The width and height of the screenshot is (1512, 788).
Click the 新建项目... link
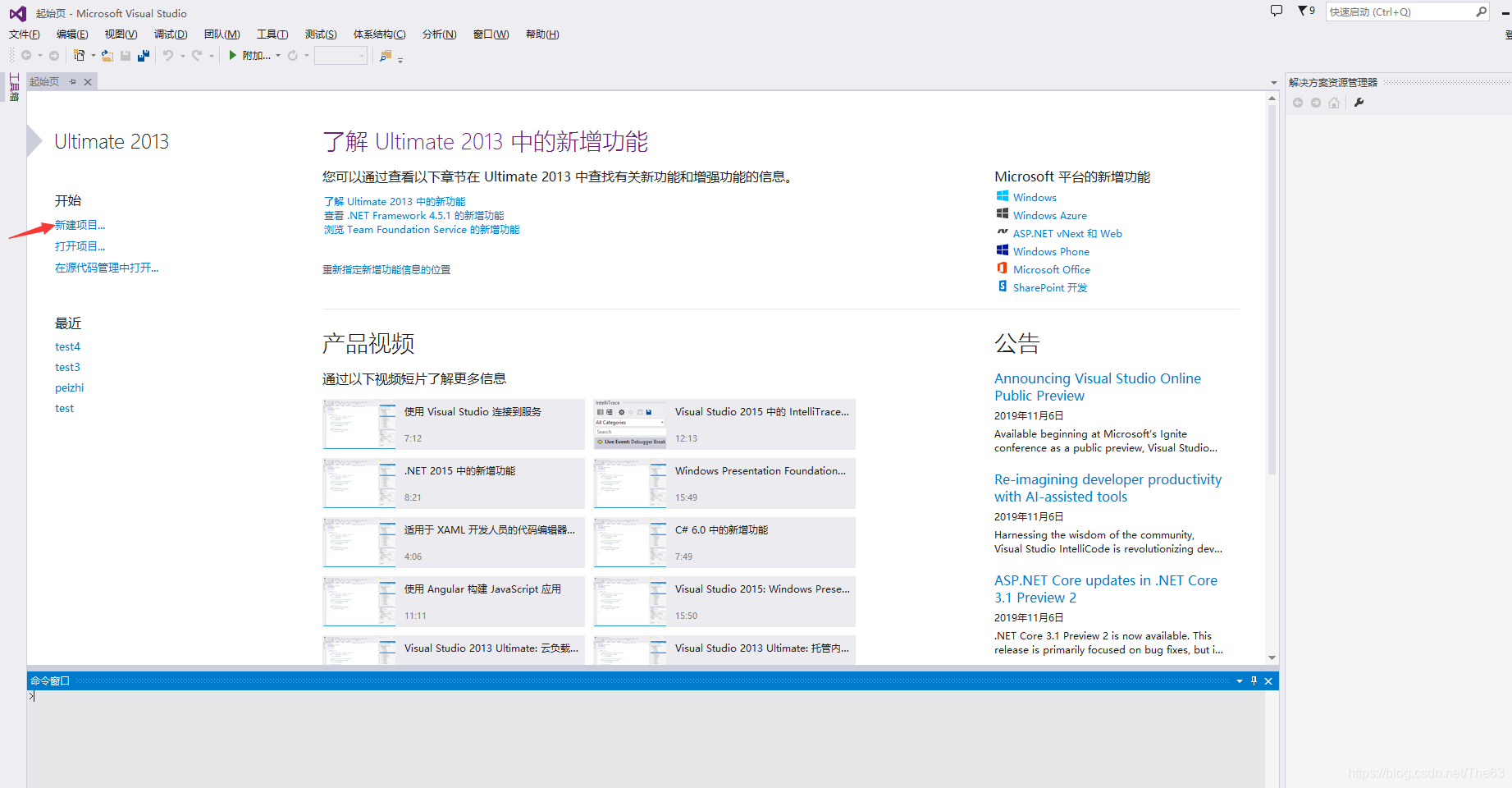pyautogui.click(x=80, y=225)
